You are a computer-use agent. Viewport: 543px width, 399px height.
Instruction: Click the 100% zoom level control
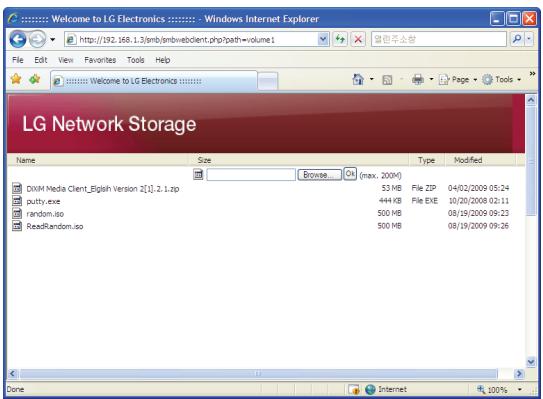coord(492,390)
